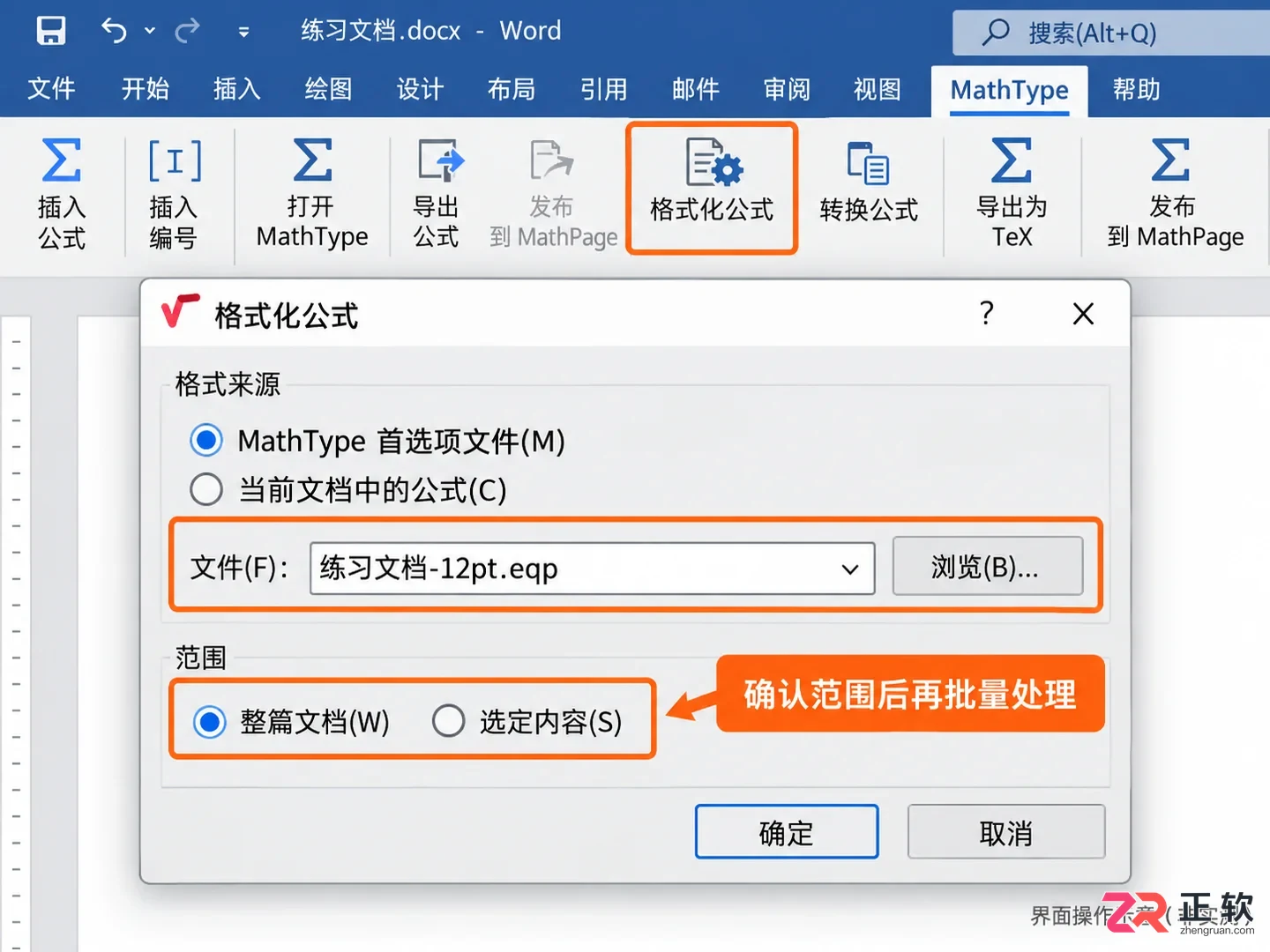Close the 格式化公式 dialog
Screen dimensions: 1270x952
coord(1083,314)
